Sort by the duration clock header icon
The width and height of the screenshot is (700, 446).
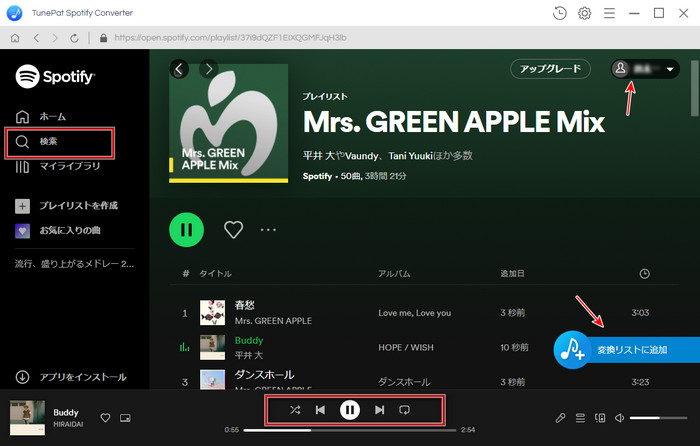(644, 274)
